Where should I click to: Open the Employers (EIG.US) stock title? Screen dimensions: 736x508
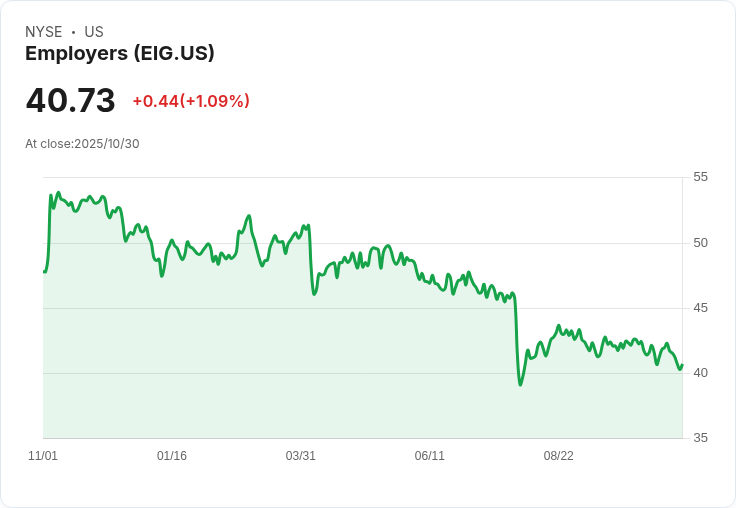[x=120, y=54]
